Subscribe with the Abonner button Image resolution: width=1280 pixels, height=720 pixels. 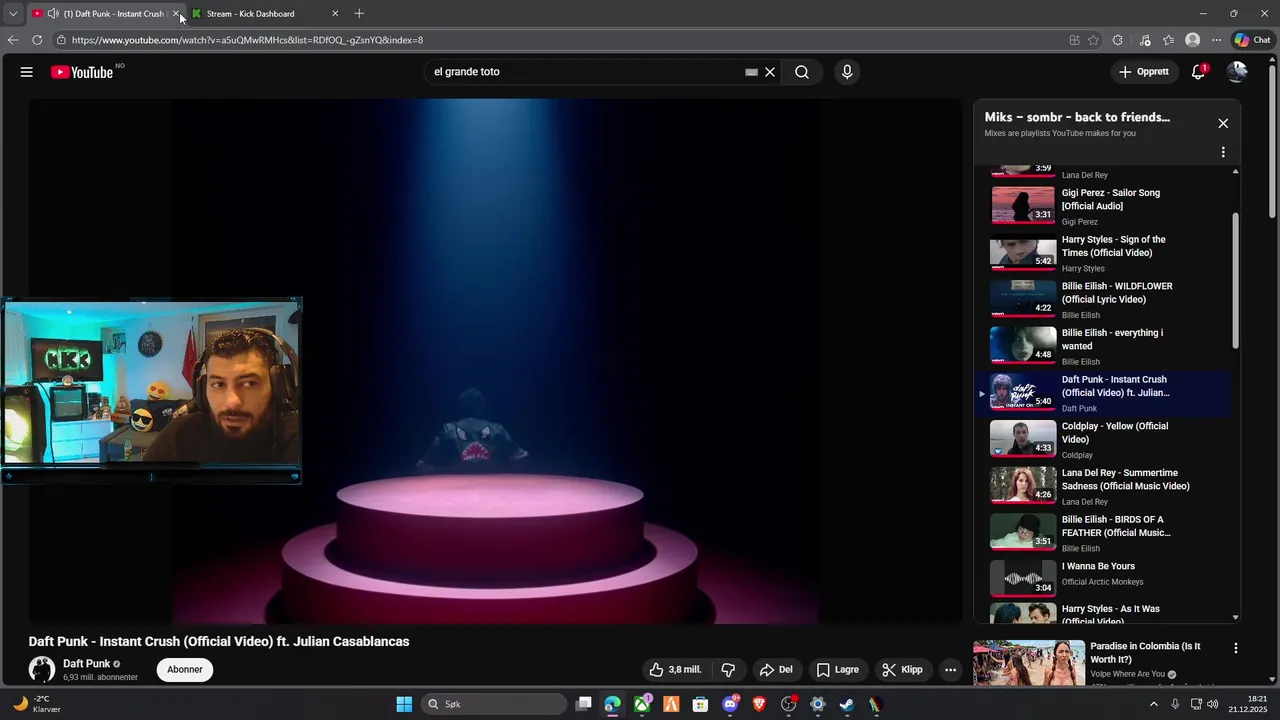pos(185,670)
